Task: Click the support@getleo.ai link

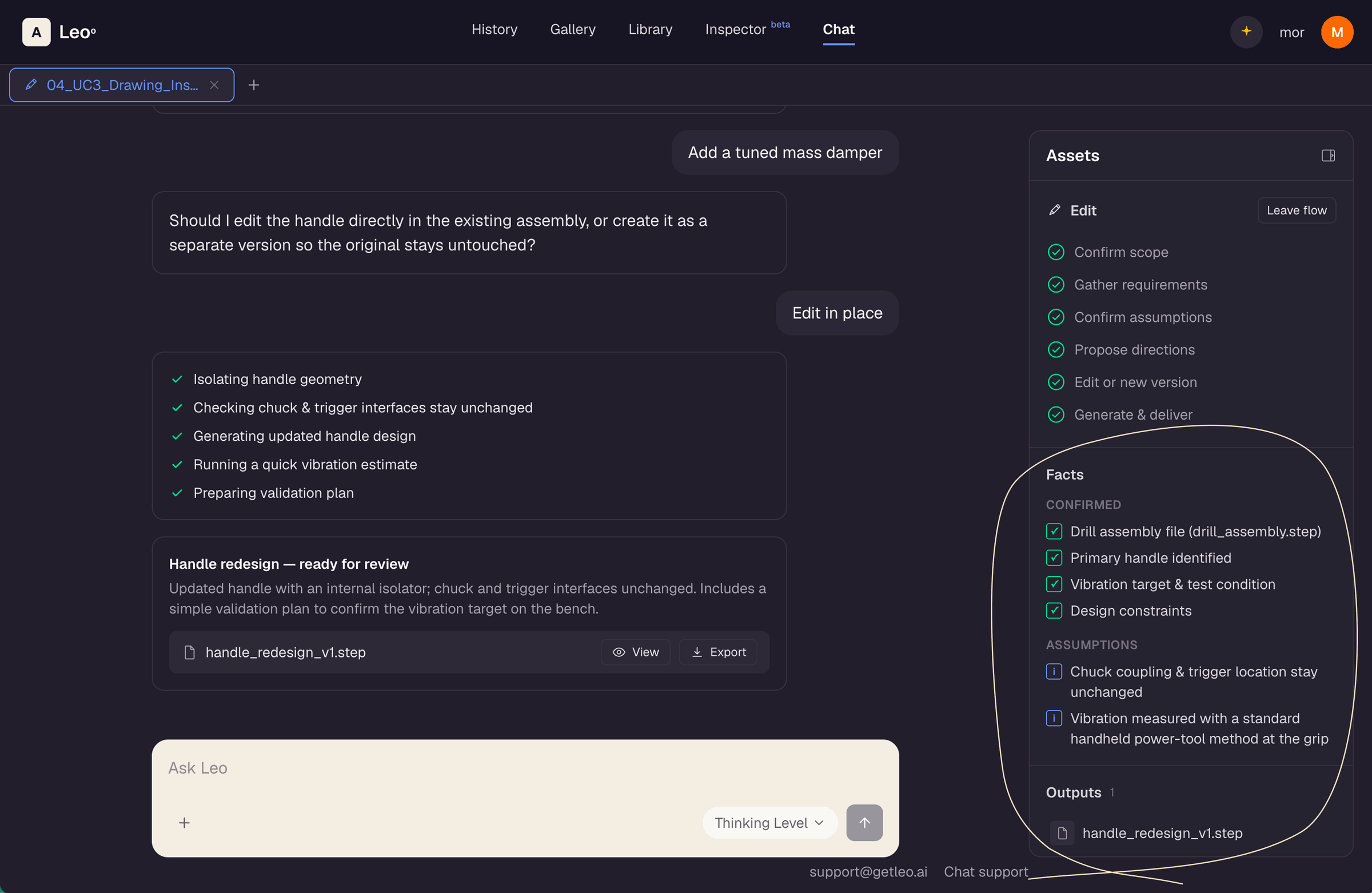Action: (868, 872)
